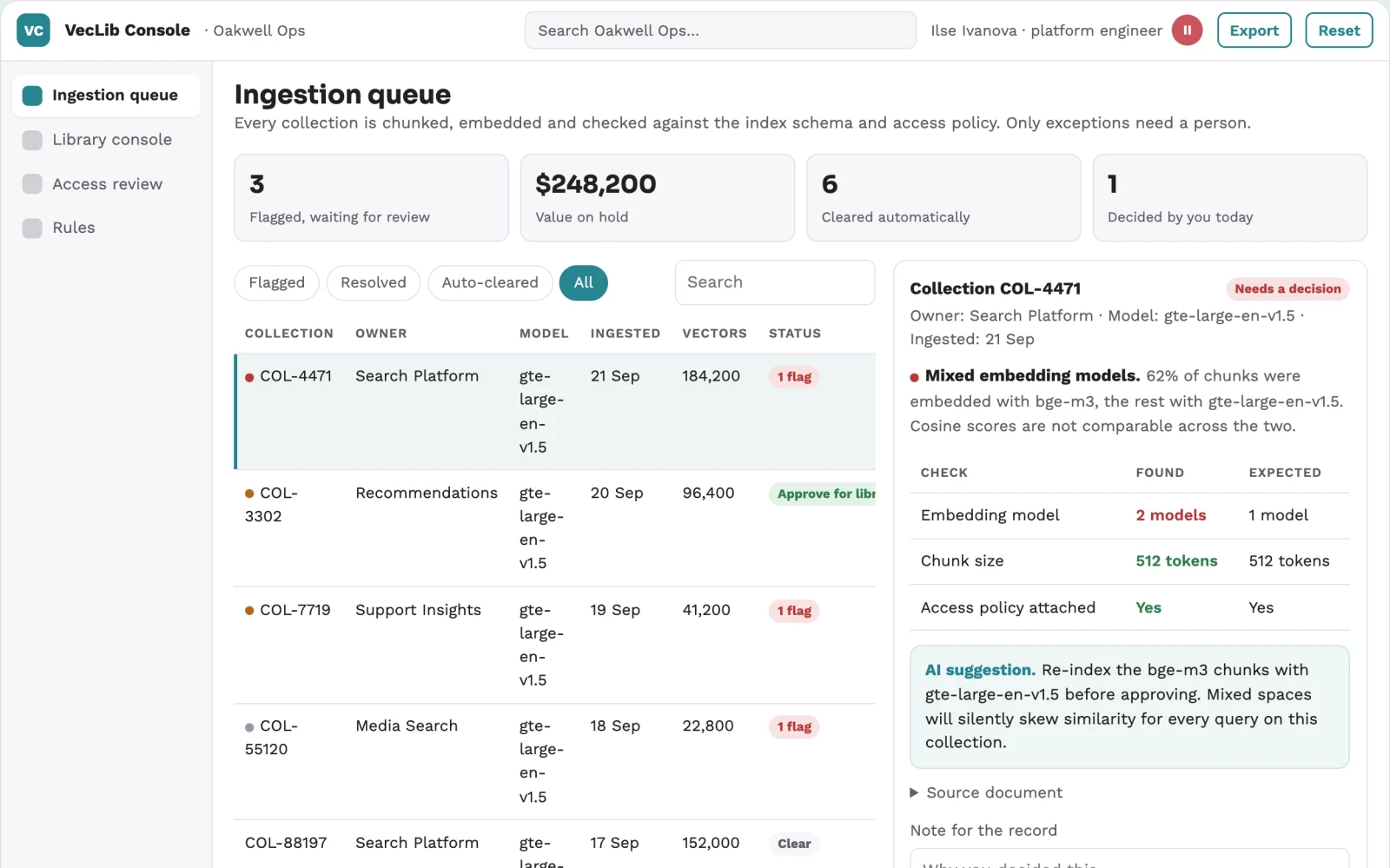Click the Ilse Ivanova platform engineer label
The image size is (1390, 868).
[1046, 30]
